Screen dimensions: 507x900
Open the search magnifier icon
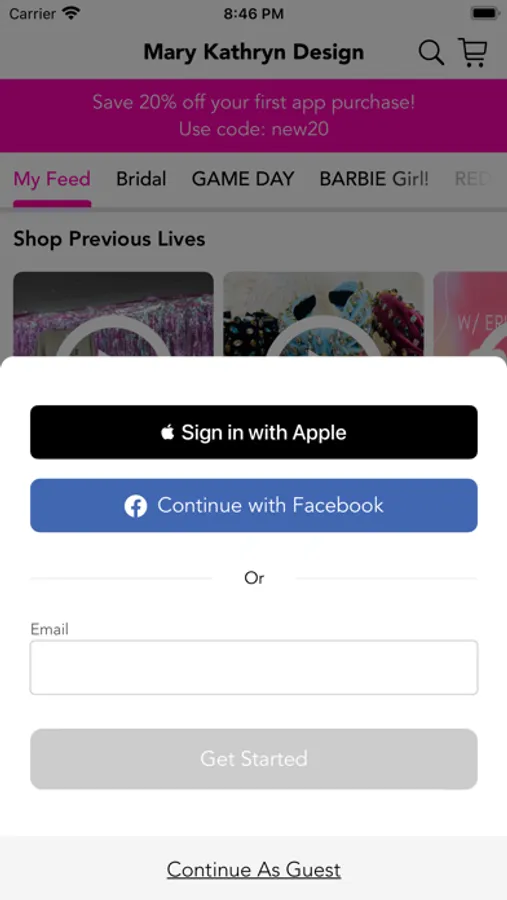tap(431, 53)
